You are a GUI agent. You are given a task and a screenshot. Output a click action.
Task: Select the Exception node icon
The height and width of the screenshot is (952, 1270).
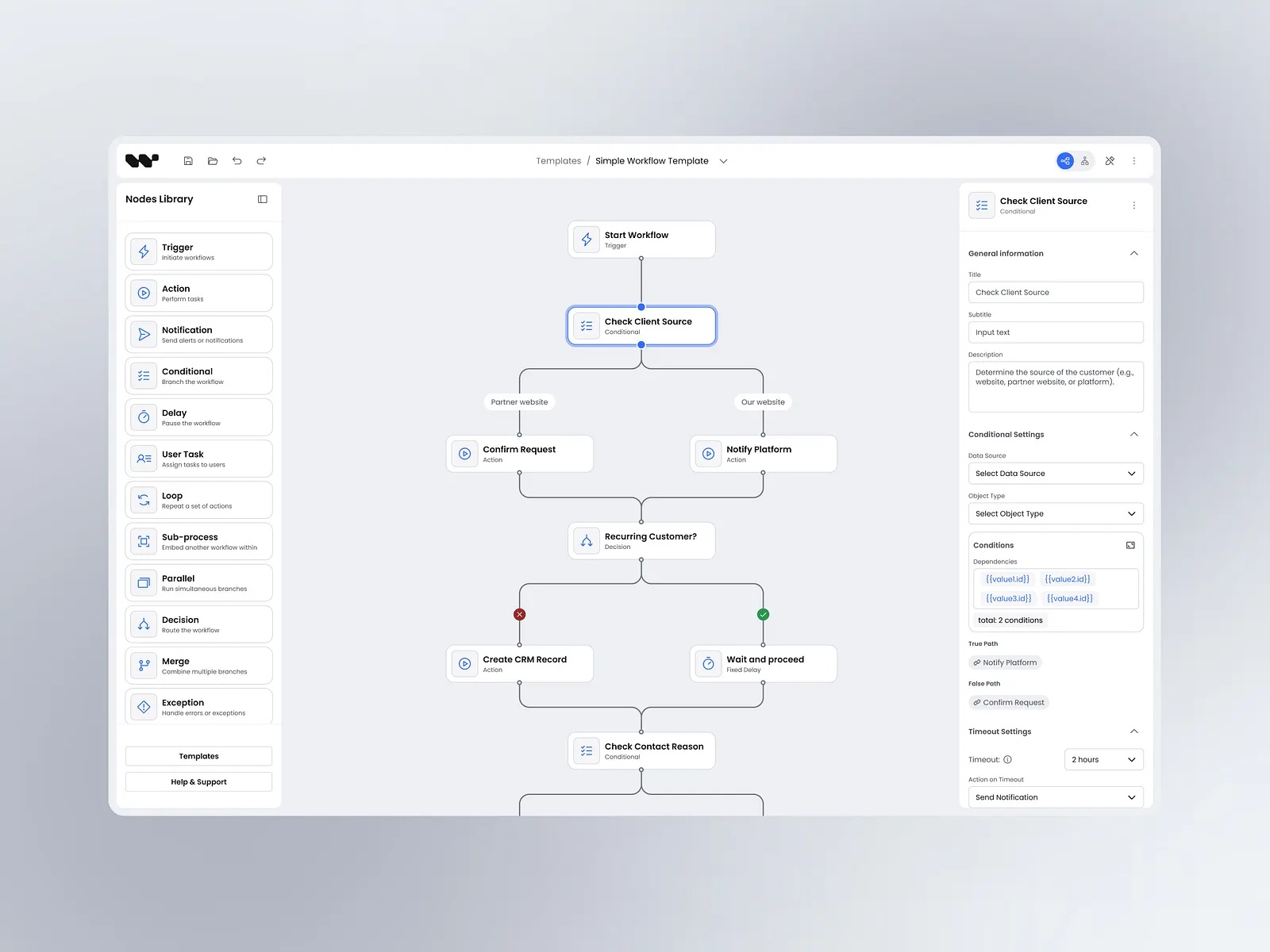(144, 706)
